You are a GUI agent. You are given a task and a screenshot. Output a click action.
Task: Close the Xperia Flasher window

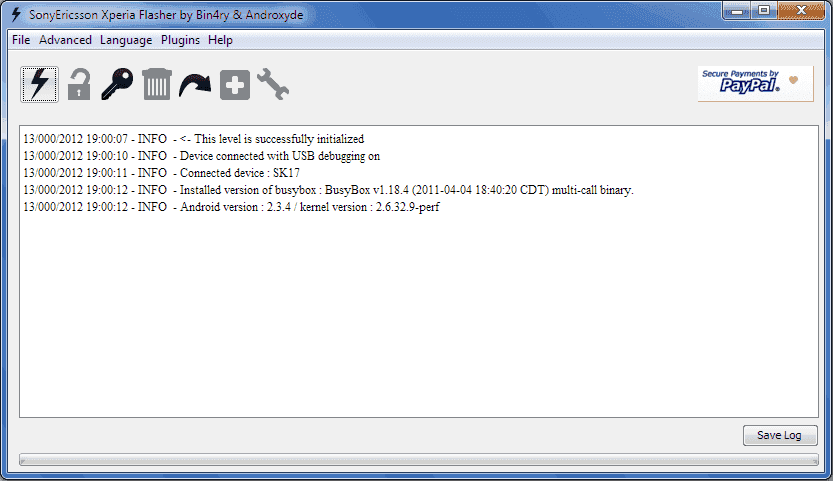[801, 11]
